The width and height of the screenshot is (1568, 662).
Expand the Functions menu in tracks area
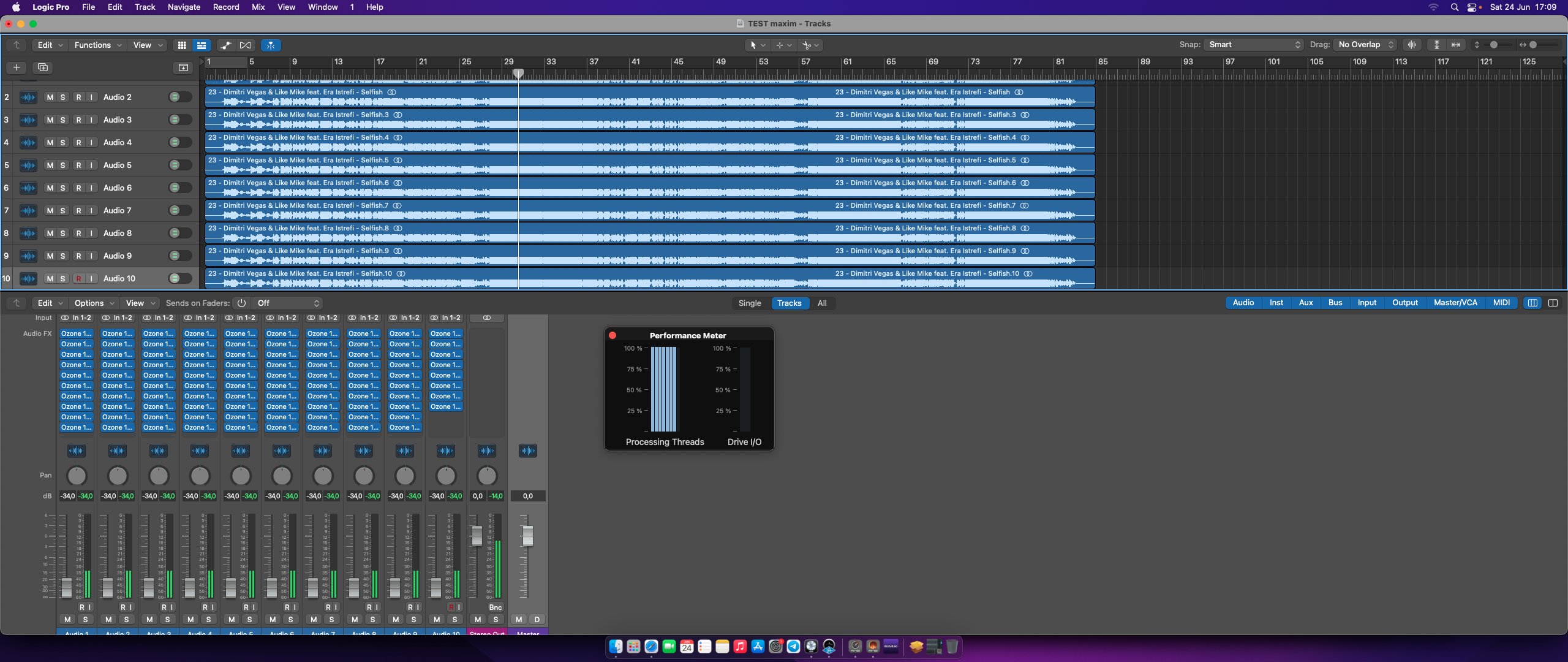98,45
